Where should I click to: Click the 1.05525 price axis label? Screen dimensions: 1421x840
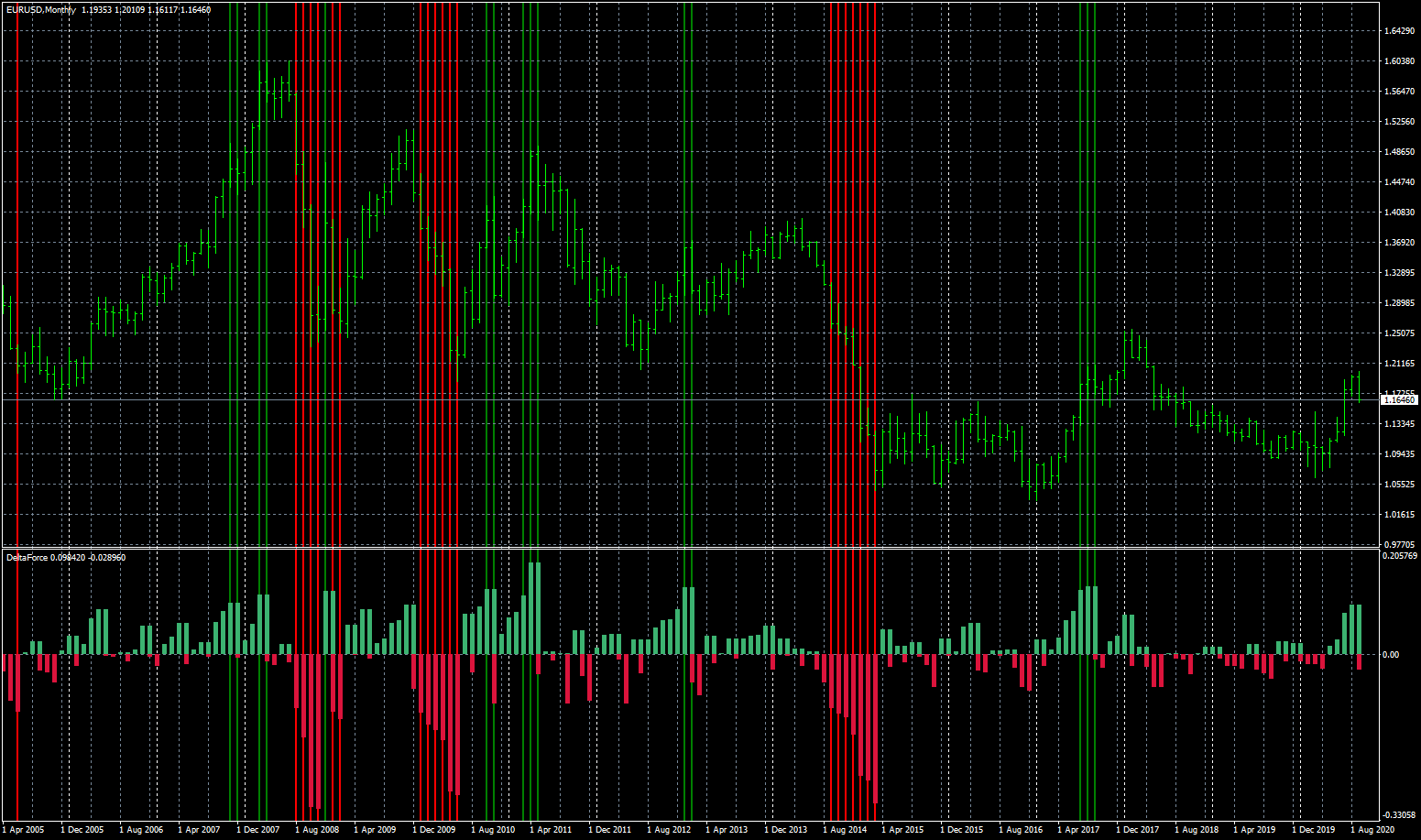tap(1398, 485)
